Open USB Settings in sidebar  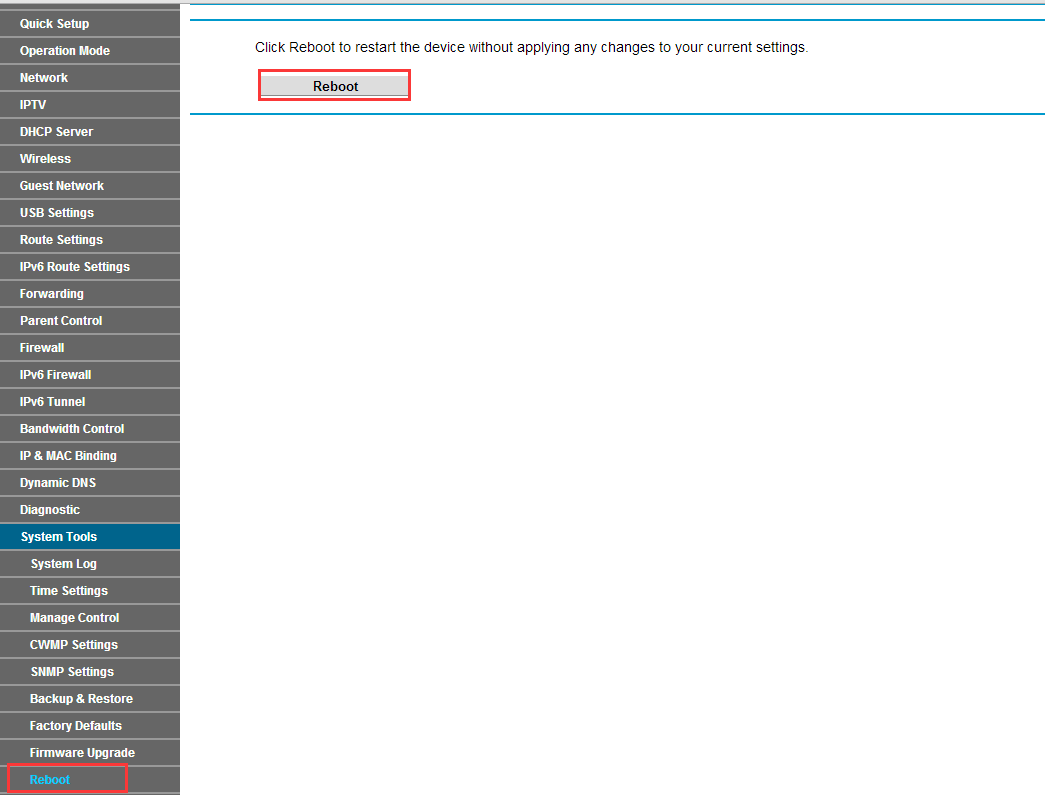click(x=90, y=213)
